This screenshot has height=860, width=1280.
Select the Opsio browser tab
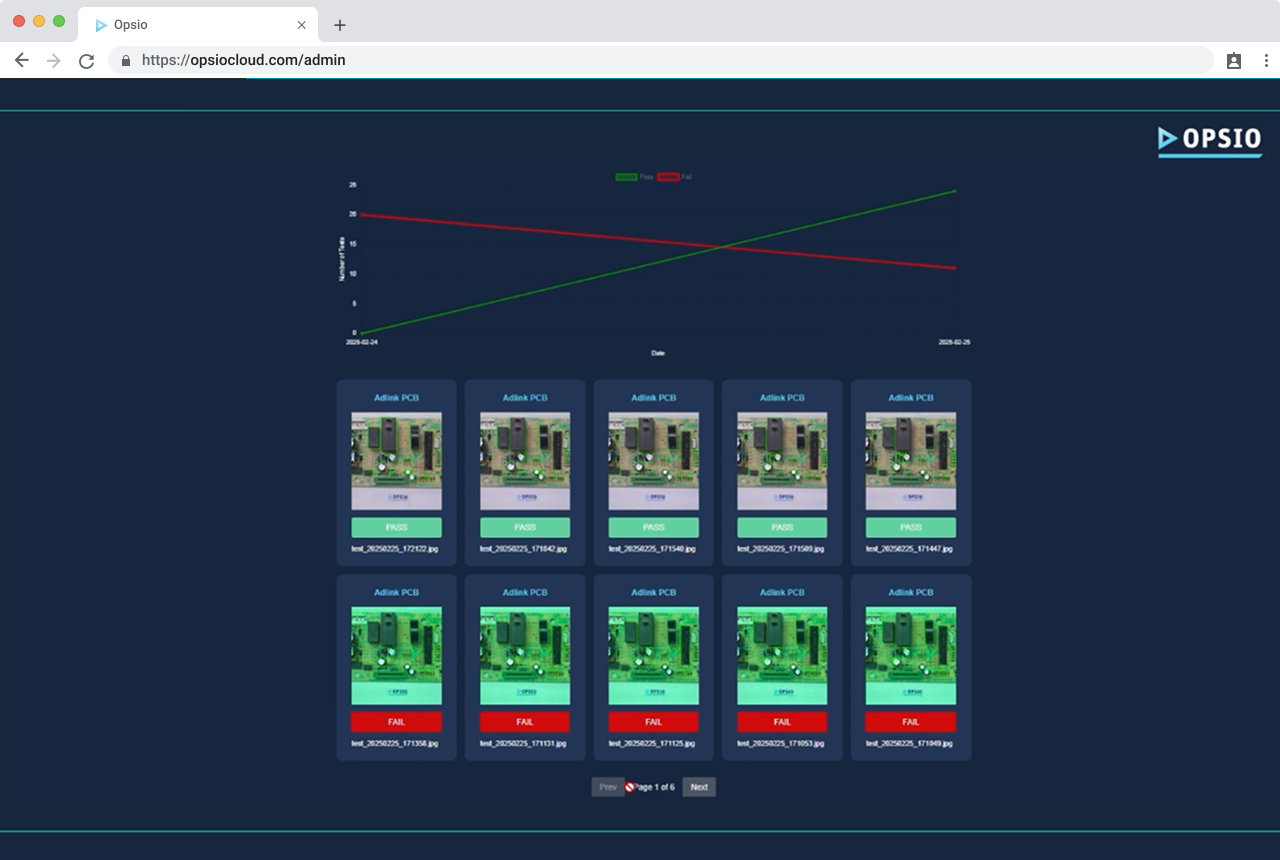pyautogui.click(x=198, y=25)
